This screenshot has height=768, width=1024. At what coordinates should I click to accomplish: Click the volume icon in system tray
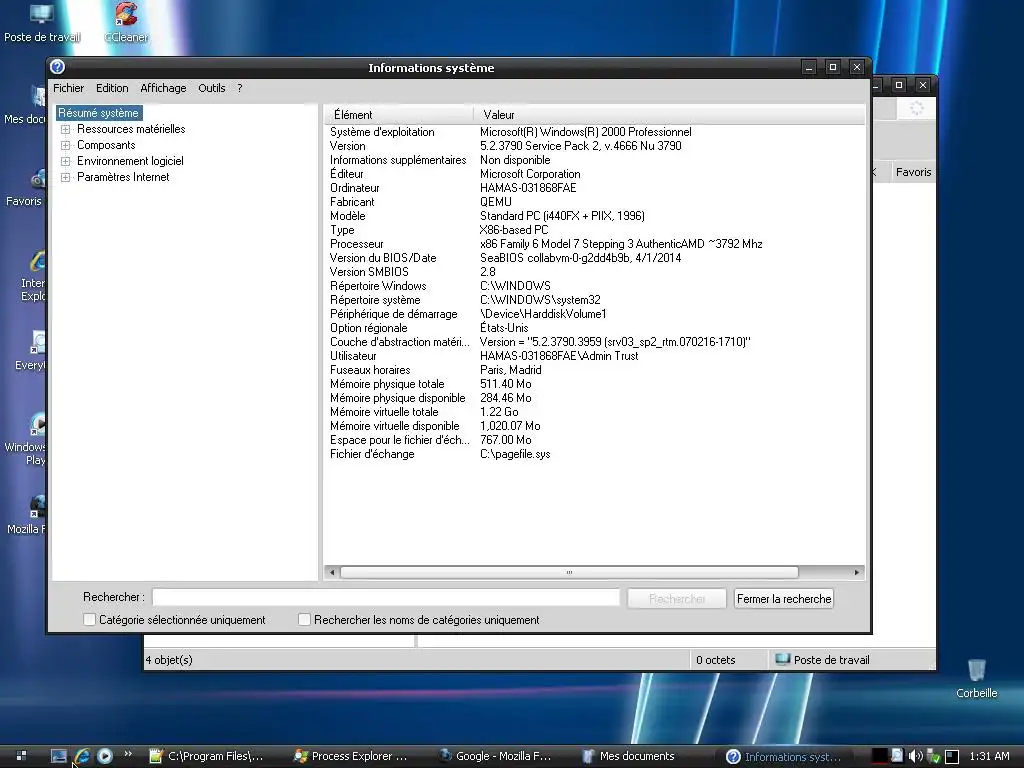click(915, 756)
